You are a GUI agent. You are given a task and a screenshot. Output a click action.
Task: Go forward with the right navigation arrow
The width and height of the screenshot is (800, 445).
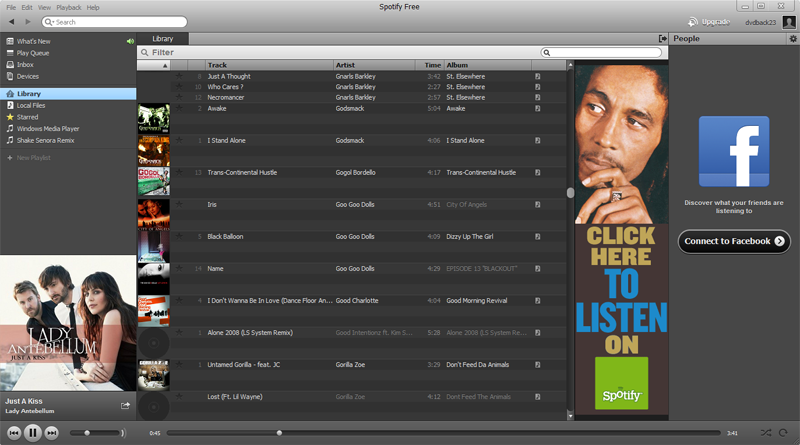tap(28, 22)
